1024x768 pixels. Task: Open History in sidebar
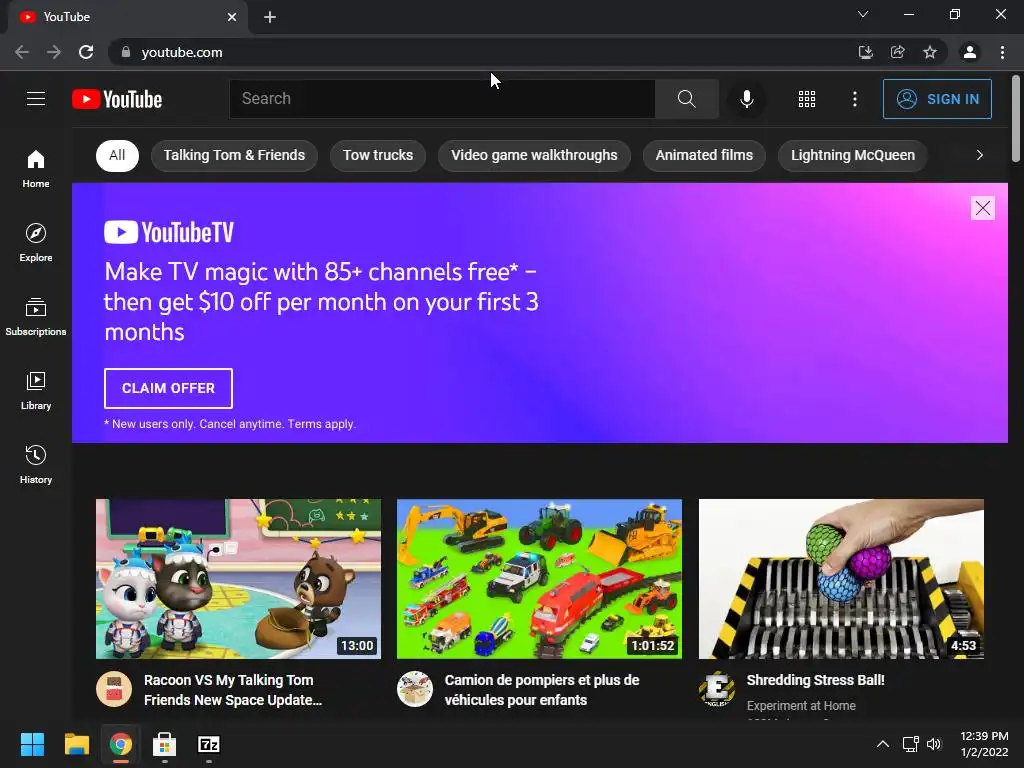[36, 464]
